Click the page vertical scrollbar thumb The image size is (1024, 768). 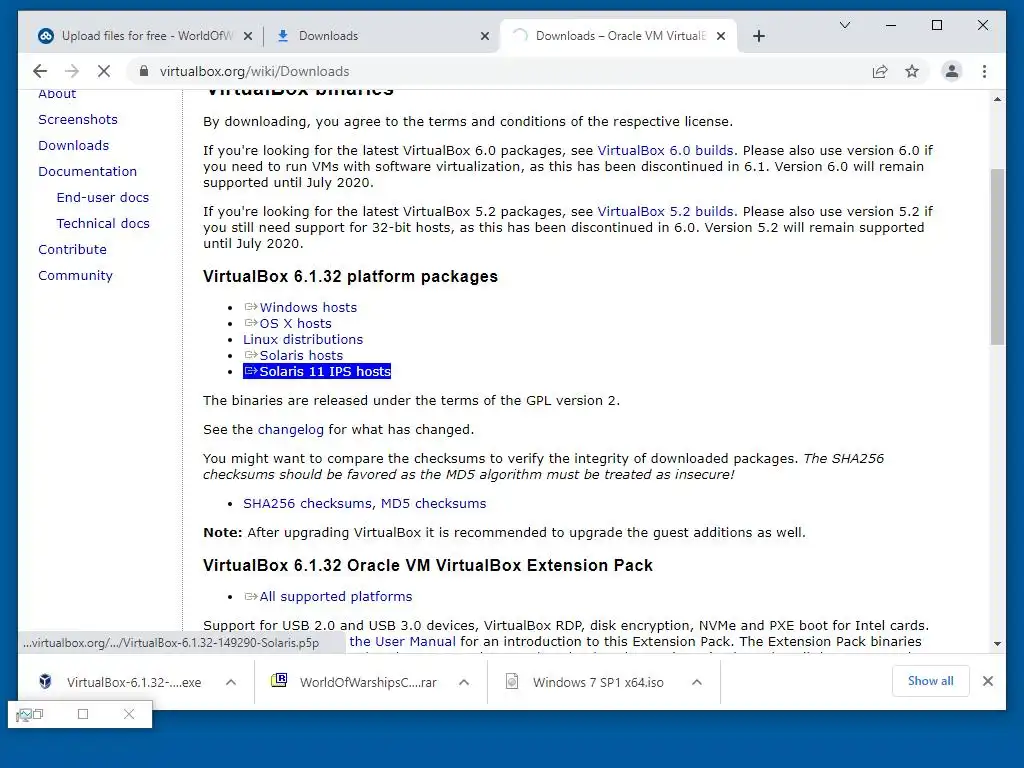tap(997, 257)
